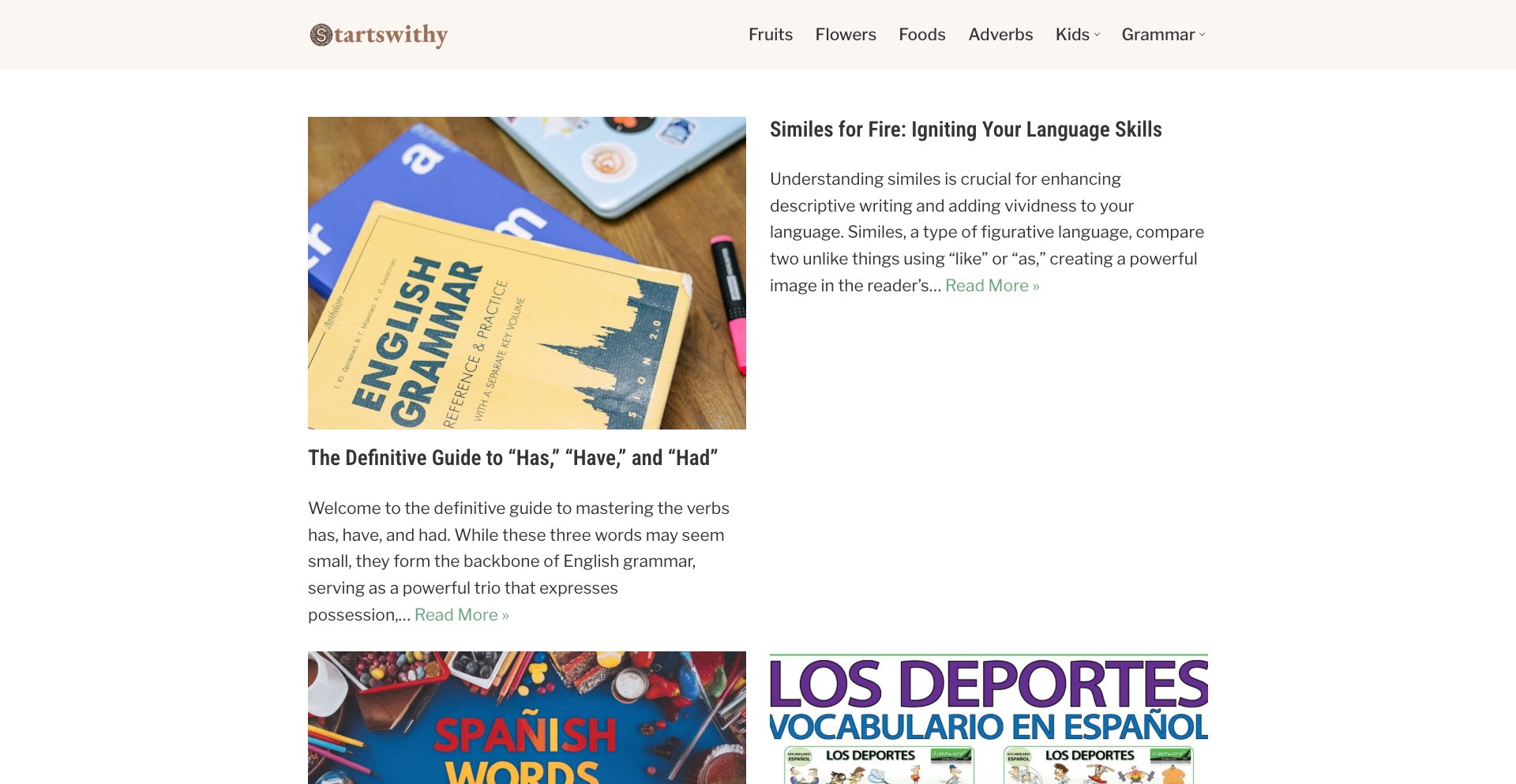Click the Startswithy logo
The height and width of the screenshot is (784, 1516).
pyautogui.click(x=379, y=35)
